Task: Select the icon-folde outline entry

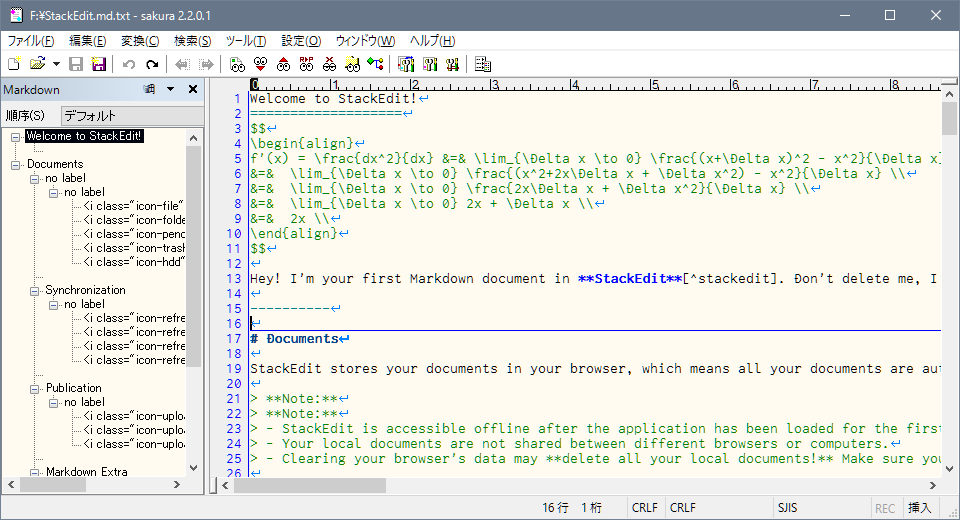Action: click(x=133, y=220)
